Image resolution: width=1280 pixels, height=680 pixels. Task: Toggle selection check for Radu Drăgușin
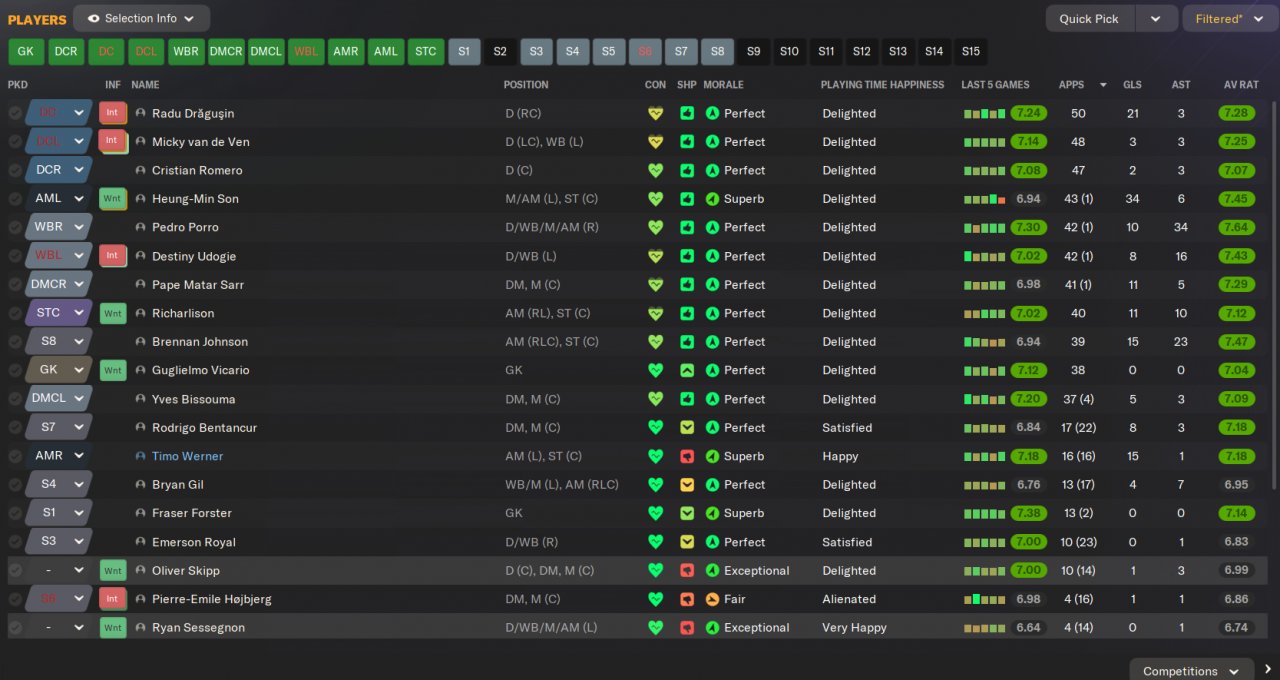(x=15, y=113)
